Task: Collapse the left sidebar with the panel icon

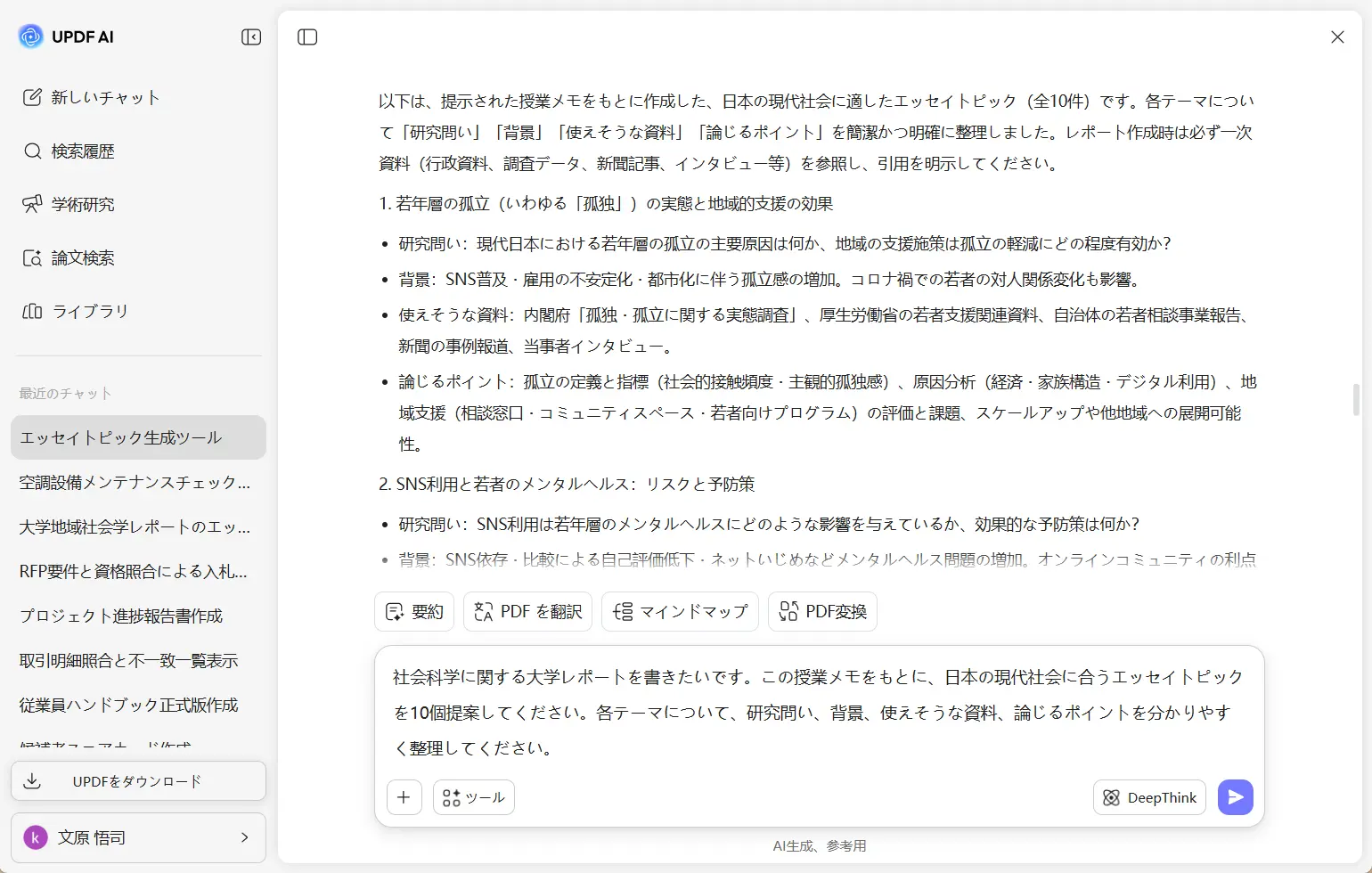Action: [x=251, y=37]
